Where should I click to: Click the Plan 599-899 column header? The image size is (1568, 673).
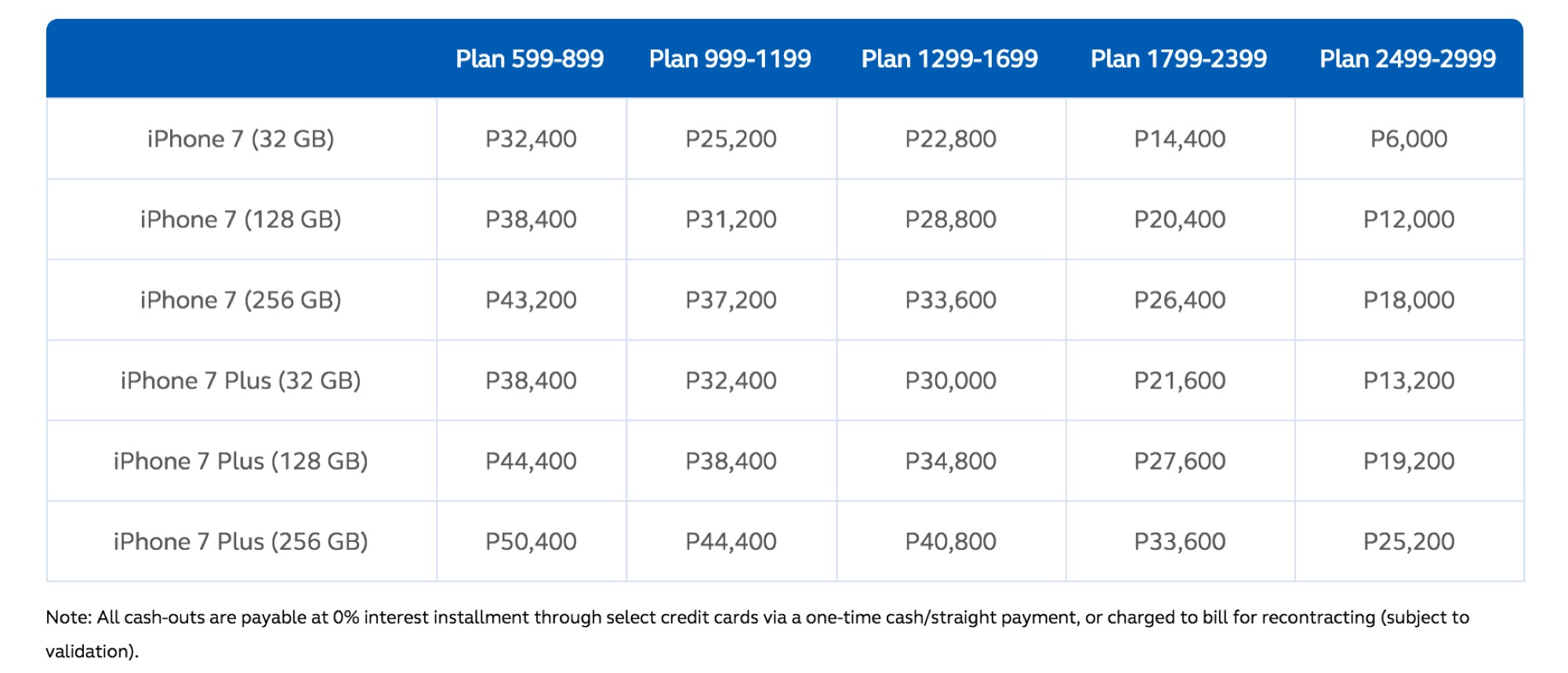[530, 59]
